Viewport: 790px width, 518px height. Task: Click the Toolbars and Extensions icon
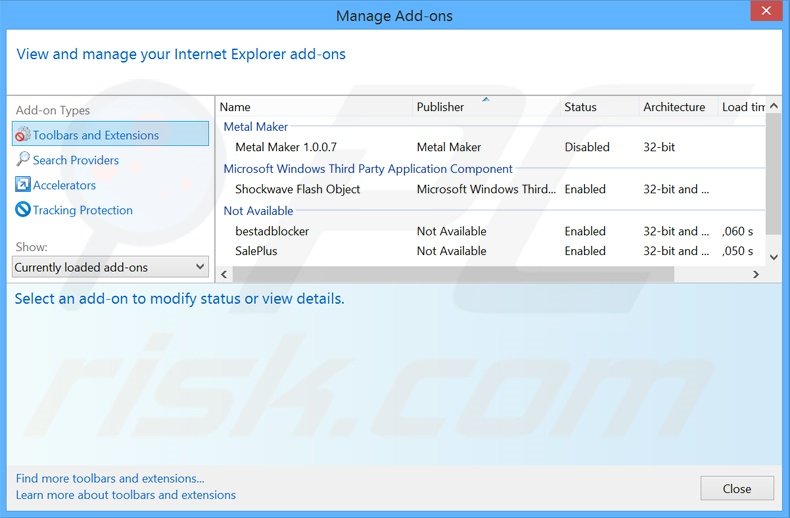point(24,135)
